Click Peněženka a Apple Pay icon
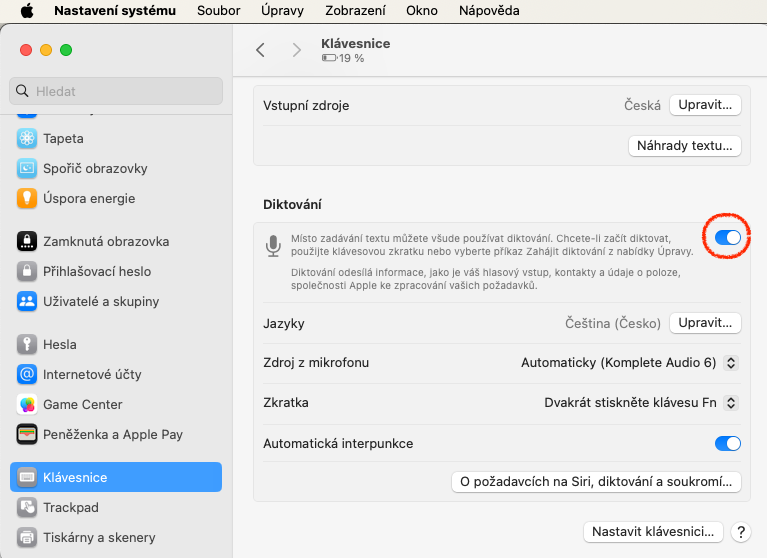 27,434
